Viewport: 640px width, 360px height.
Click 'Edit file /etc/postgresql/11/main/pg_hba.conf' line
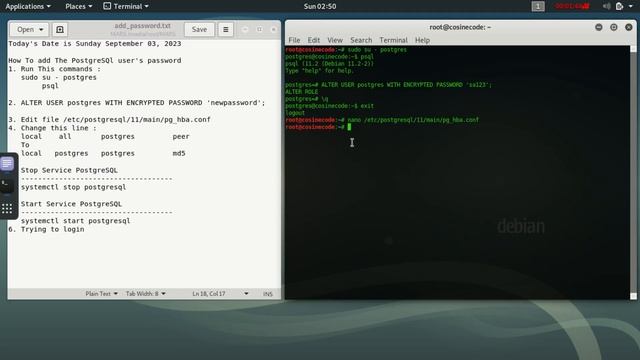tap(109, 120)
